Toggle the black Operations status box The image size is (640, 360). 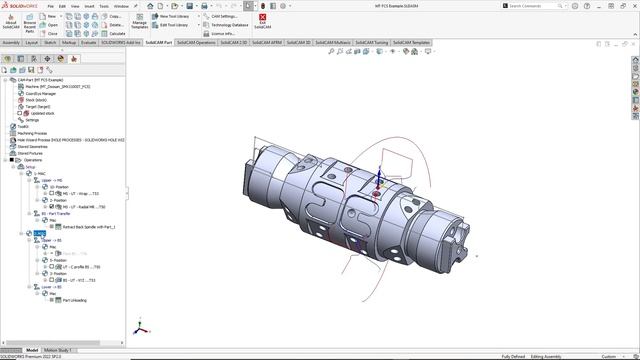click(x=11, y=160)
